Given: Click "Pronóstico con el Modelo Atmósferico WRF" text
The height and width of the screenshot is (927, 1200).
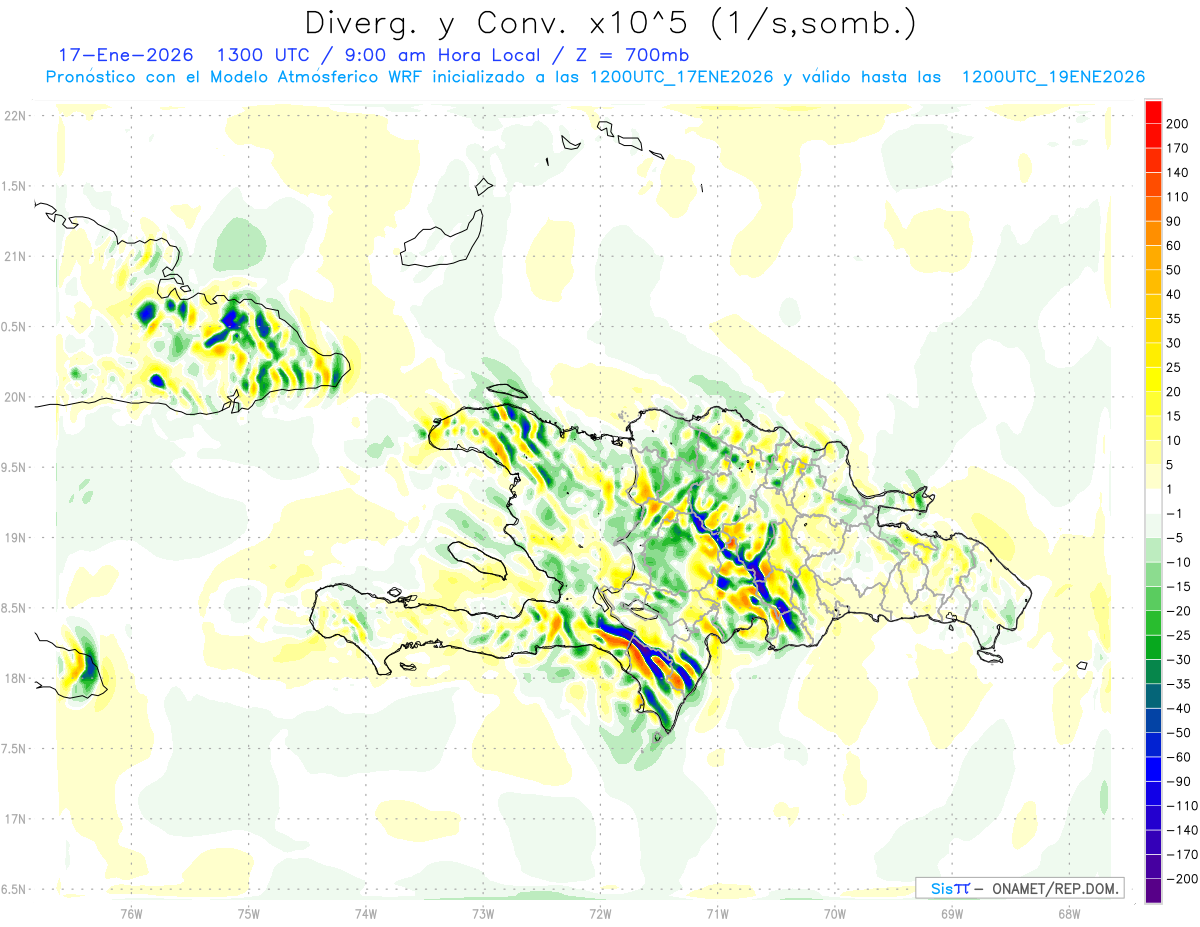Looking at the screenshot, I should coord(236,77).
